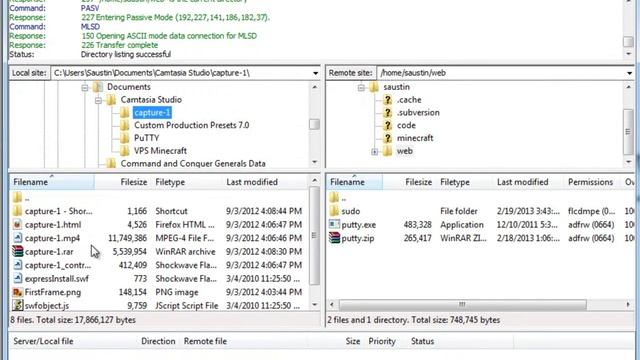
Task: Click the remote file list horizontal scrollbar
Action: (462, 304)
